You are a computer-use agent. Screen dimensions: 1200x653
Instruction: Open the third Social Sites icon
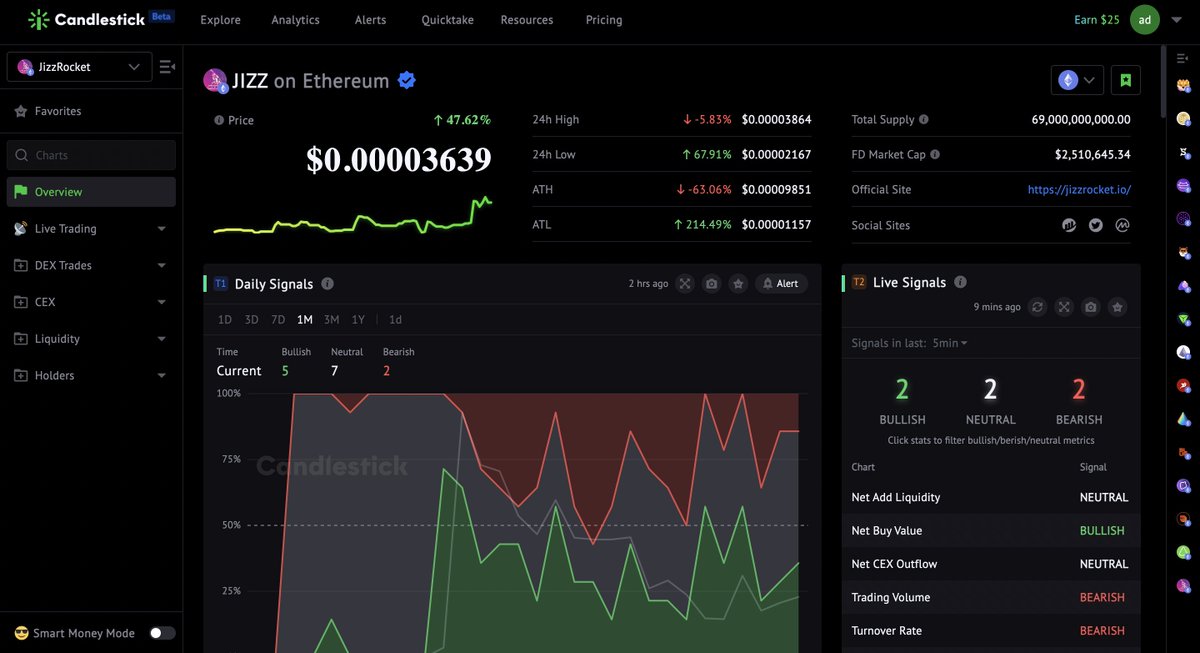point(1122,225)
